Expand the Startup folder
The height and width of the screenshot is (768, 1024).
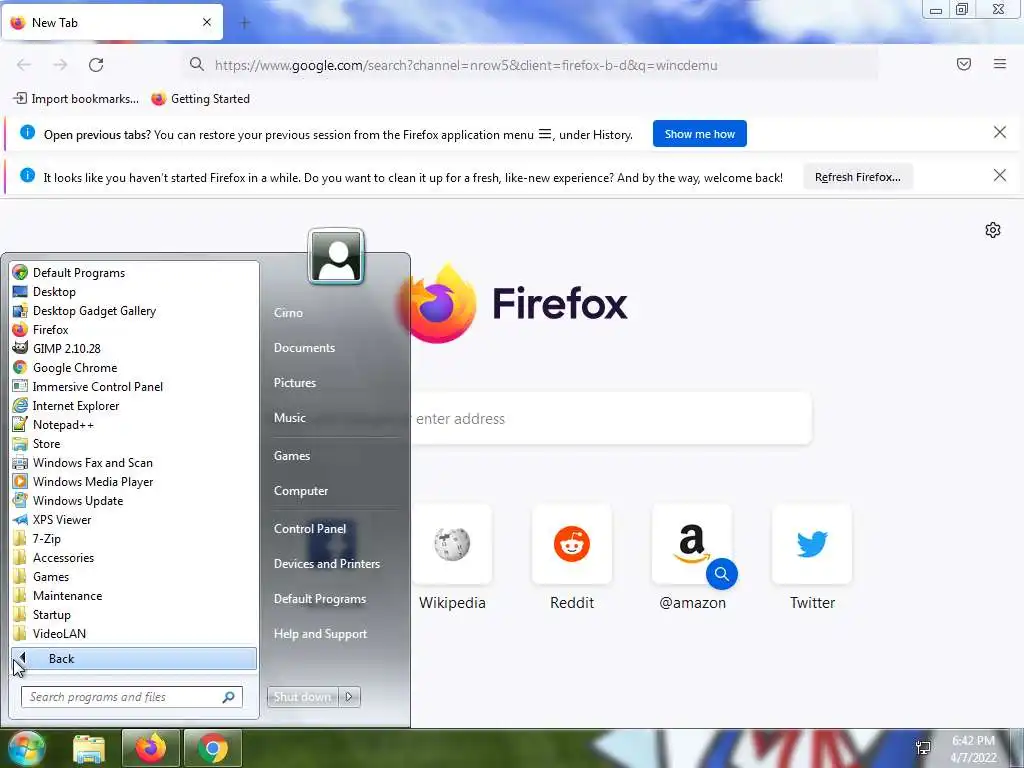pos(134,613)
